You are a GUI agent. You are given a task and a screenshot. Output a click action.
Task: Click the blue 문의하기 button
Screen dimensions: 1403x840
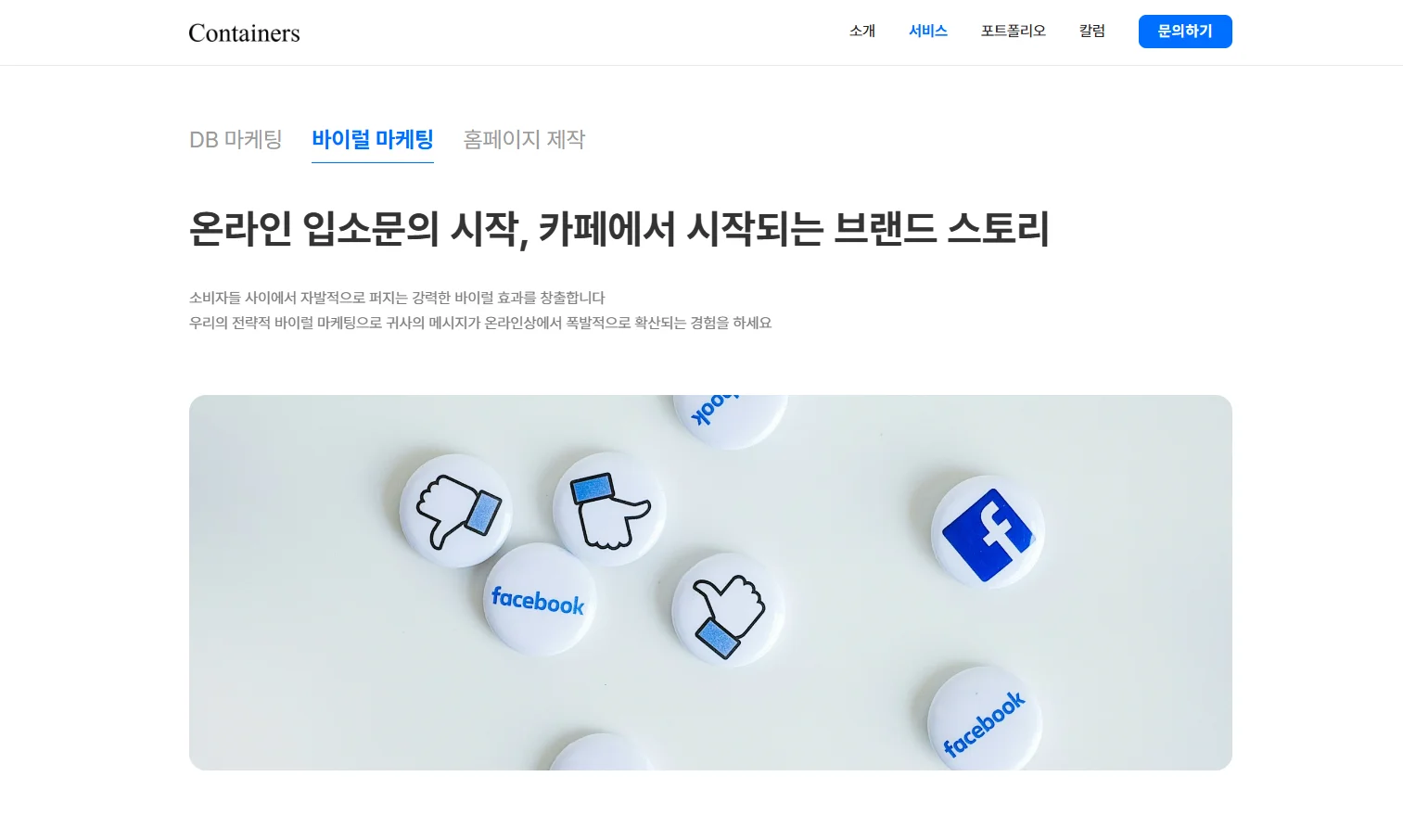(1185, 32)
